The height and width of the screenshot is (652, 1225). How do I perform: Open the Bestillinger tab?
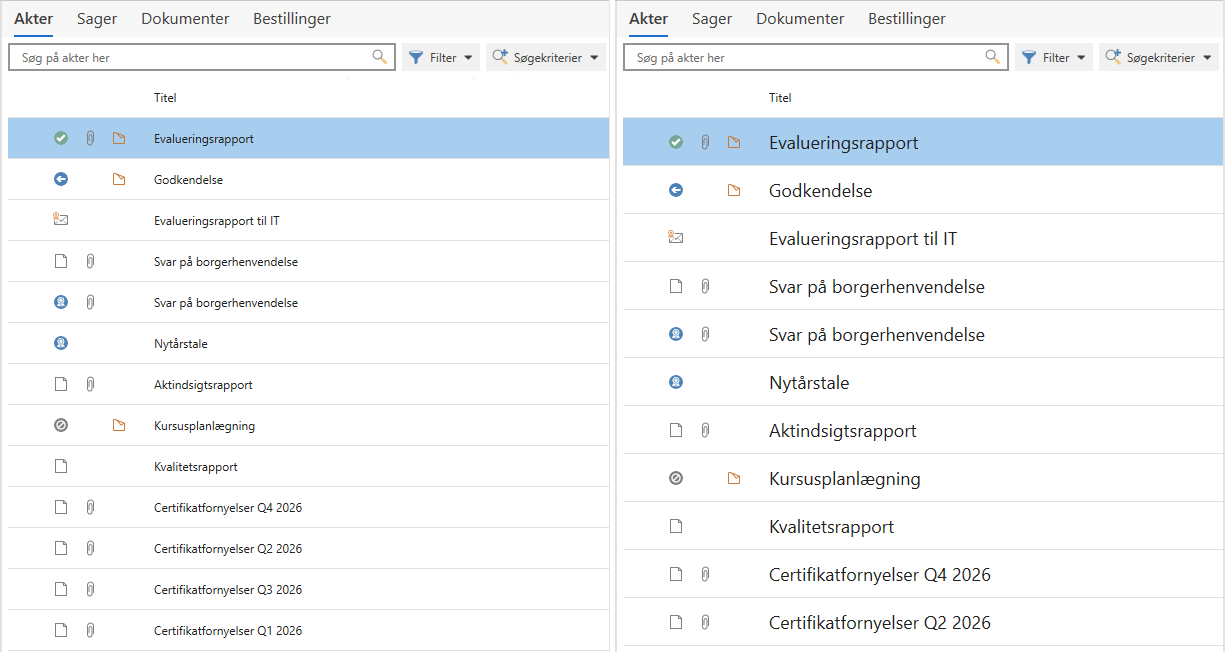[x=291, y=18]
